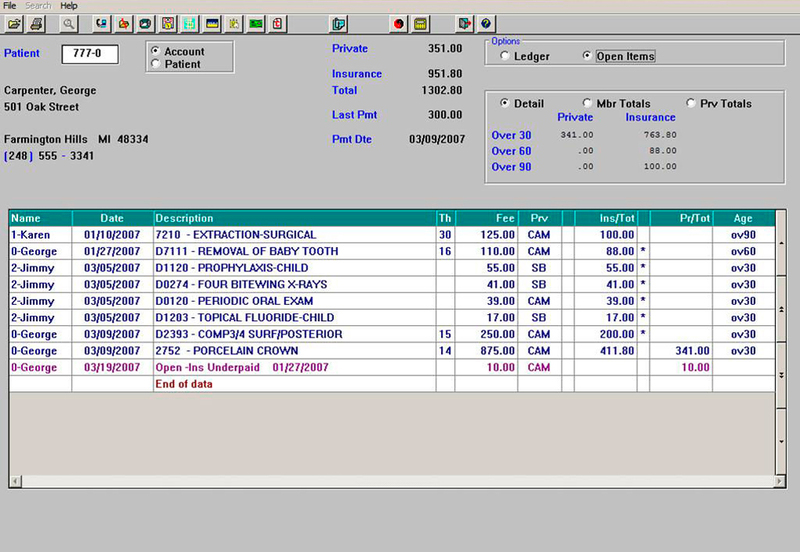Click the Fee column header
Image resolution: width=800 pixels, height=552 pixels.
[487, 218]
